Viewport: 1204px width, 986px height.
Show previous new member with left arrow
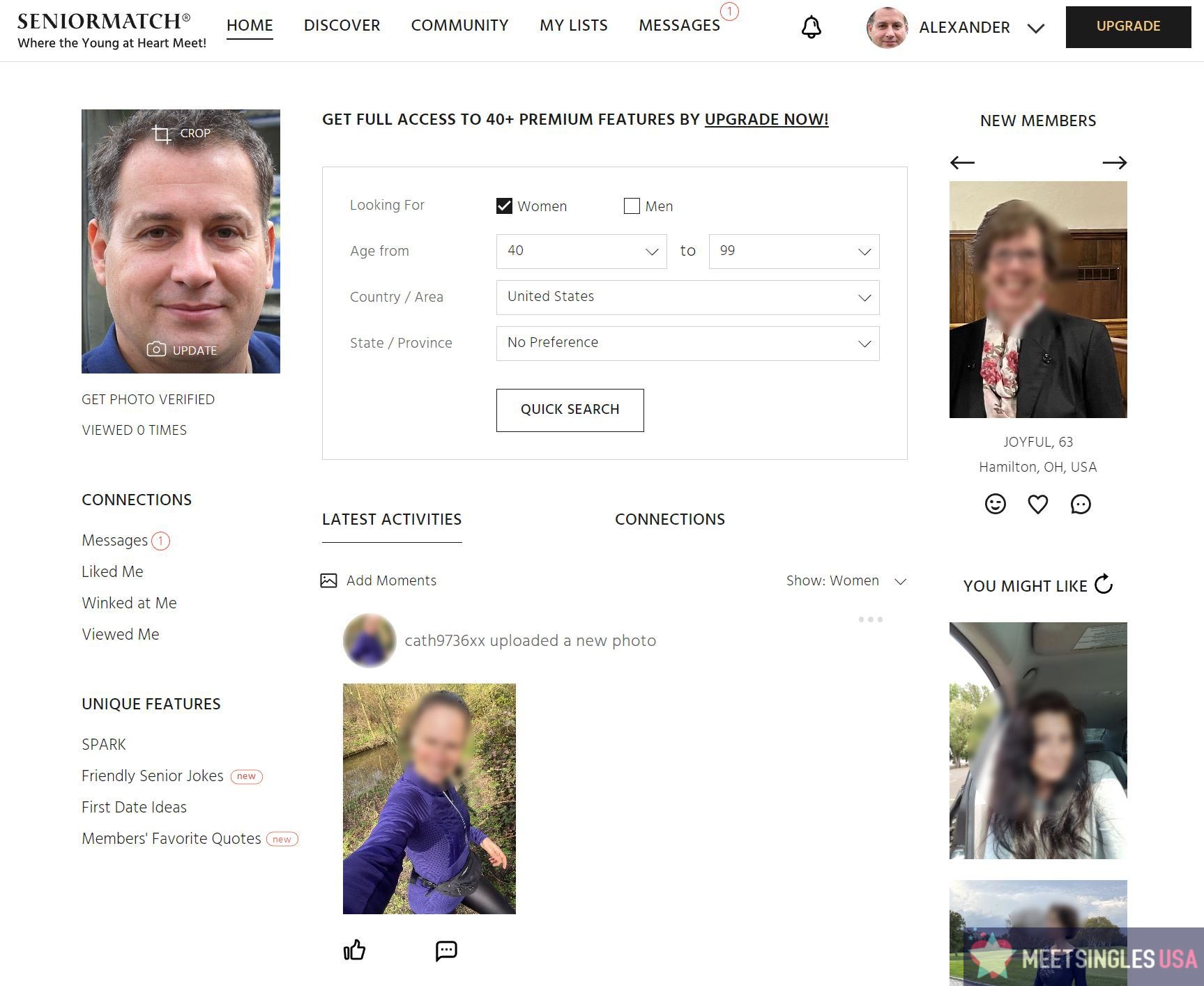[x=962, y=162]
